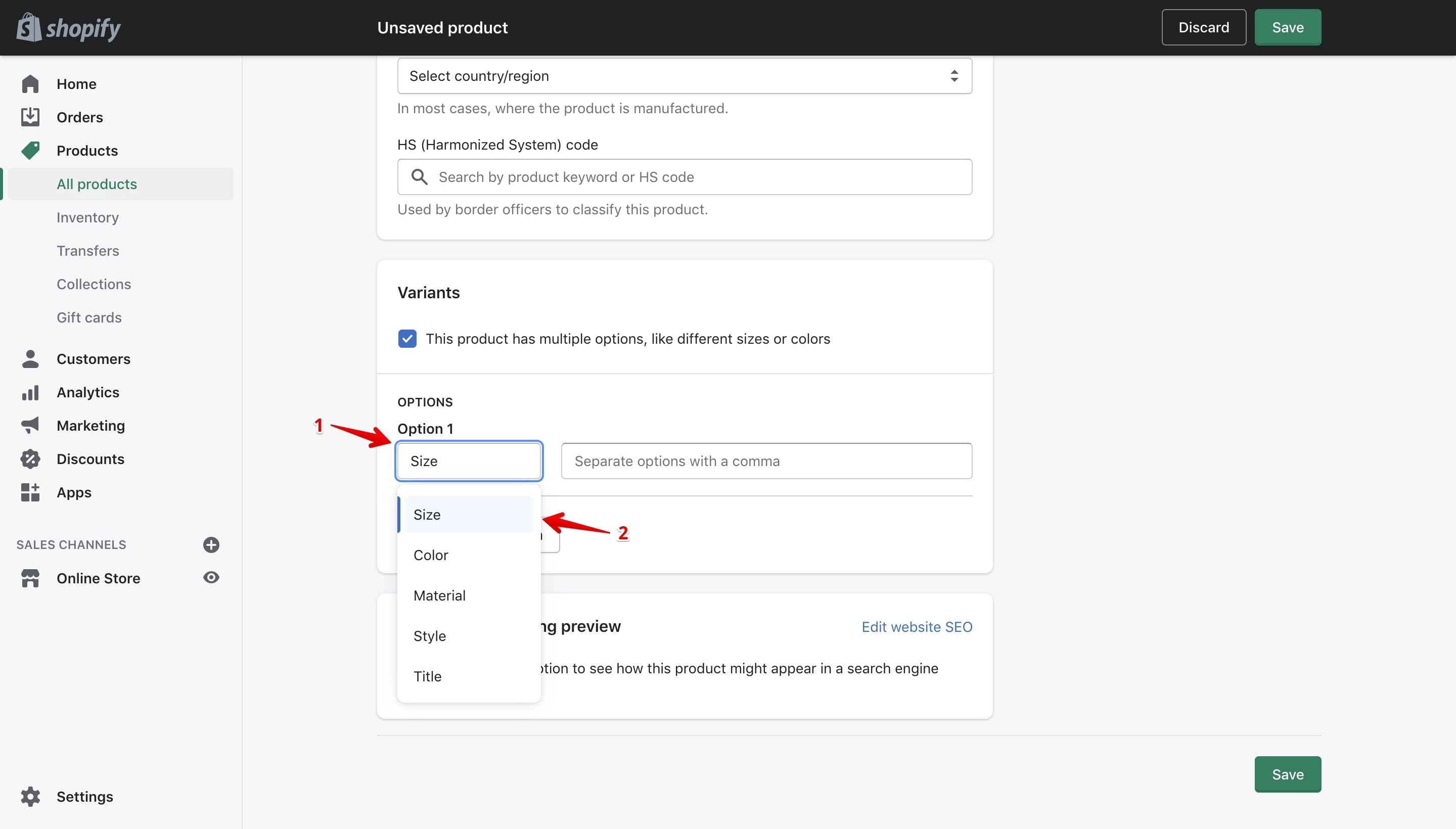Click the Online Store storefront icon
Viewport: 1456px width, 829px height.
30,578
